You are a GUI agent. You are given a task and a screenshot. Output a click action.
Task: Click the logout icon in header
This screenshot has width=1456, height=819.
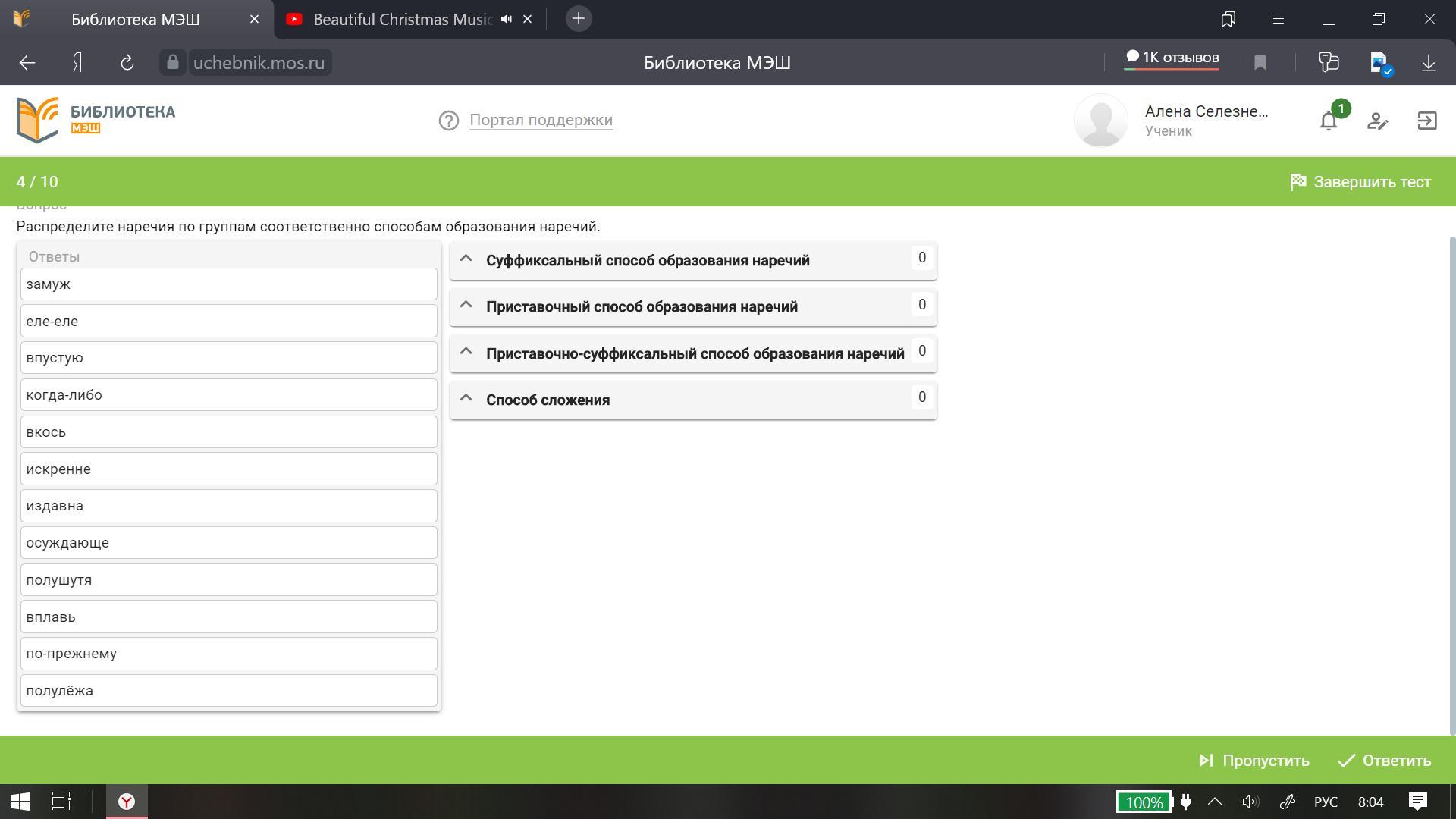pyautogui.click(x=1426, y=121)
